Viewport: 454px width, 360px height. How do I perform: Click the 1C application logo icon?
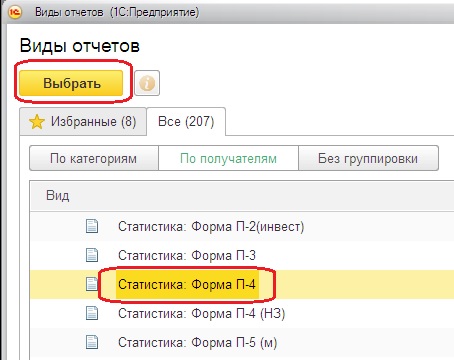click(15, 12)
